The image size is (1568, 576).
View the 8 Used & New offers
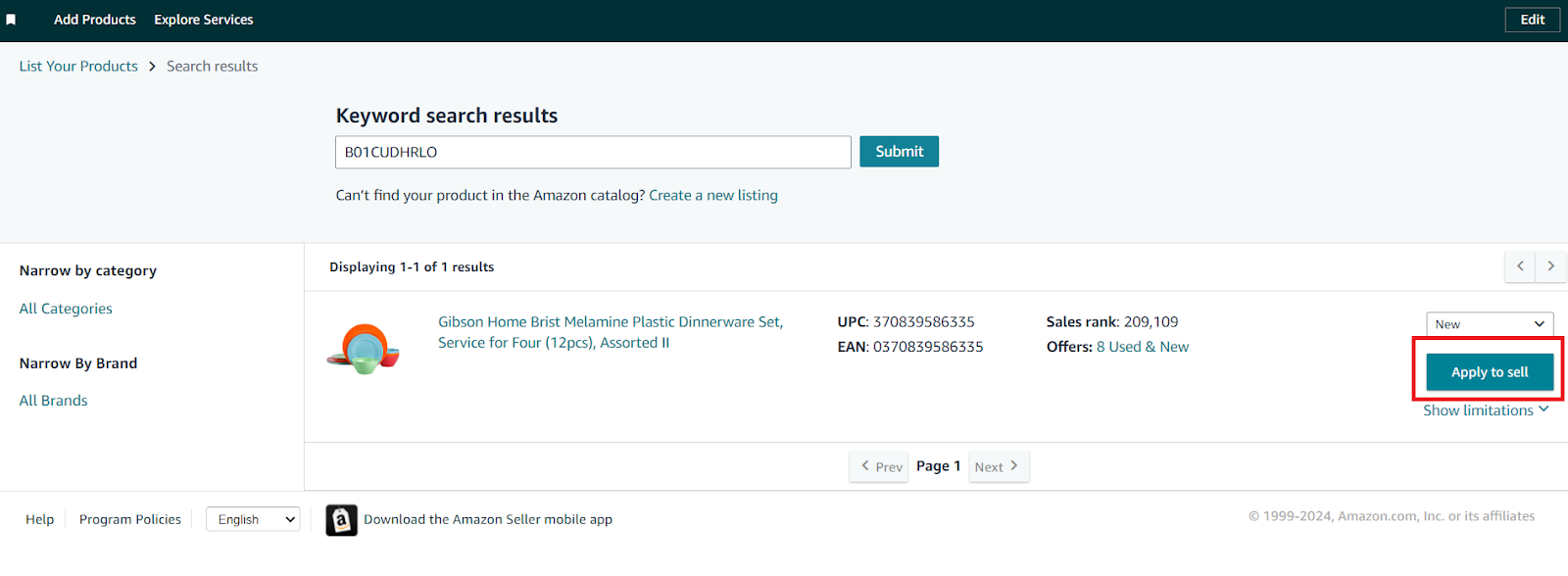[1143, 347]
